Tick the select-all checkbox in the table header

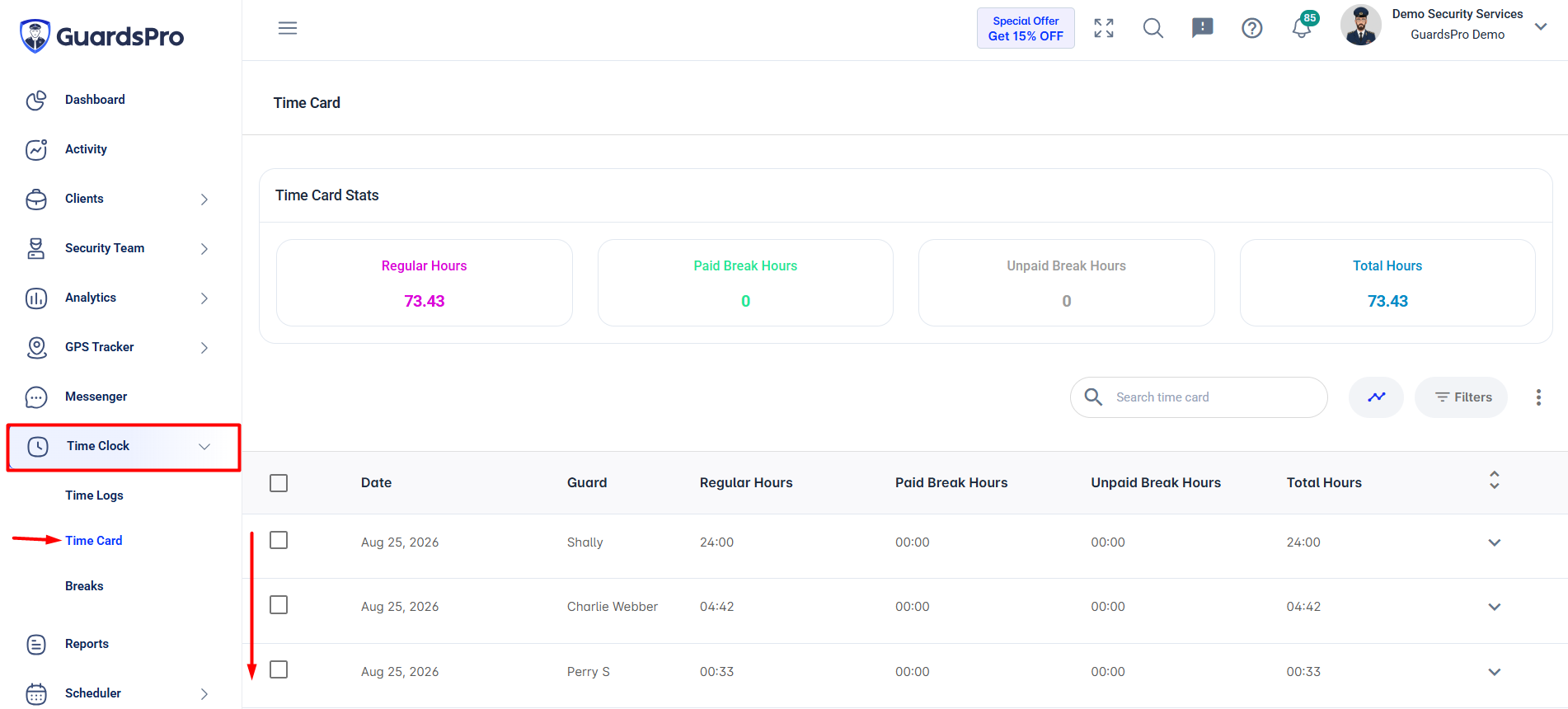click(279, 483)
